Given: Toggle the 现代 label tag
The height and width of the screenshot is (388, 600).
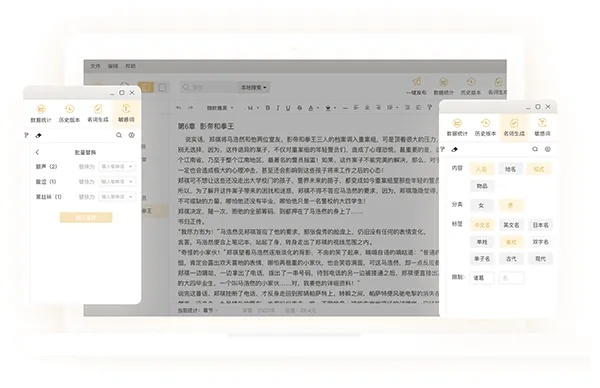Looking at the screenshot, I should pyautogui.click(x=540, y=259).
